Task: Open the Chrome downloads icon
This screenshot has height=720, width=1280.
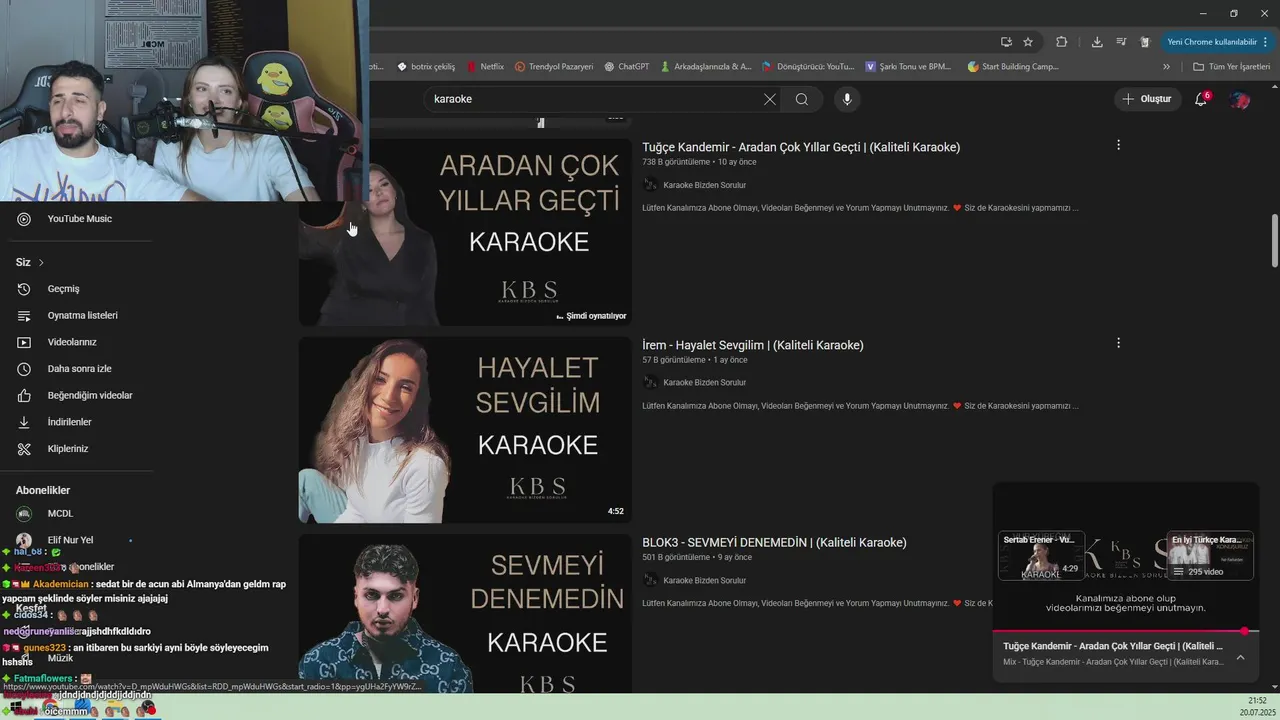Action: coord(1097,42)
